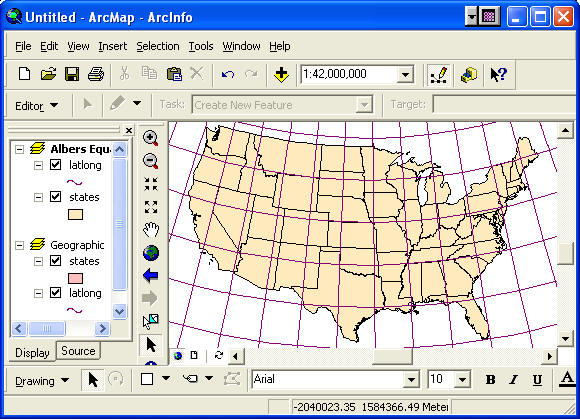Uncheck states layer under Albers

[x=55, y=197]
